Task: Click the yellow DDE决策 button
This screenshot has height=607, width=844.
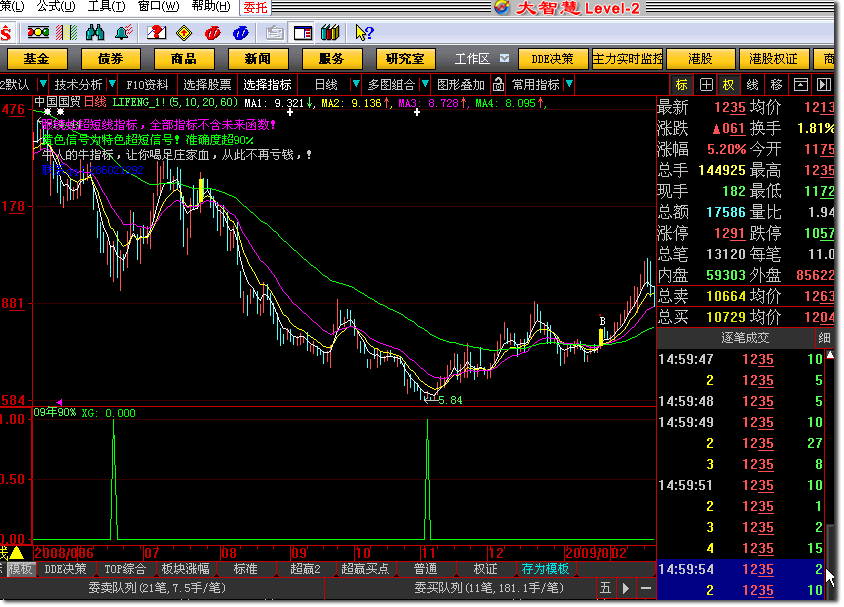Action: (553, 59)
